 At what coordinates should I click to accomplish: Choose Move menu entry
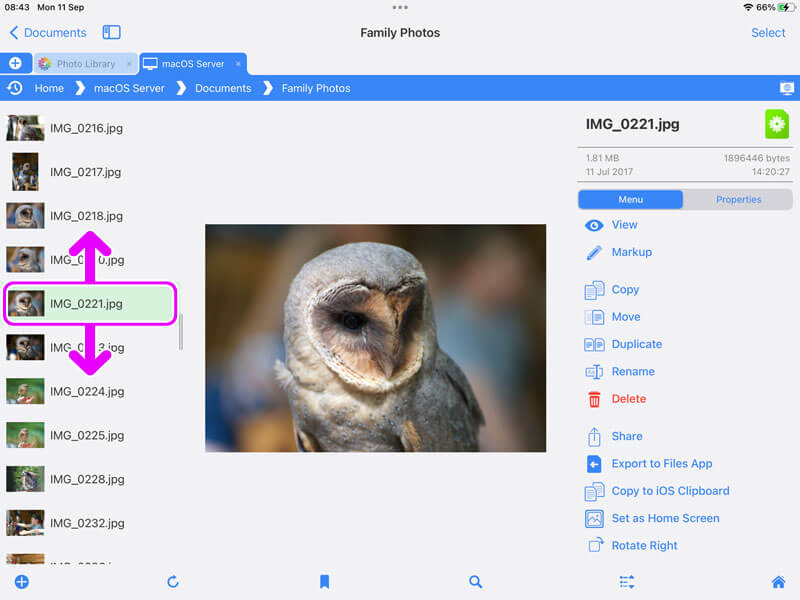pyautogui.click(x=626, y=317)
